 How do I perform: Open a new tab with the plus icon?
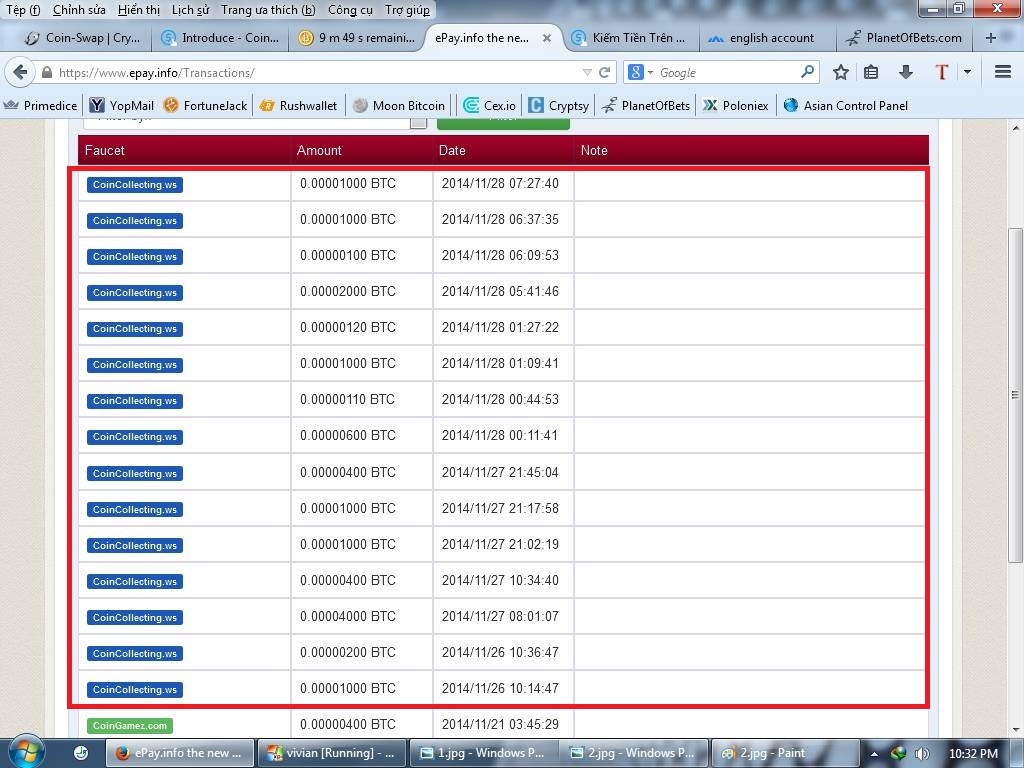[x=991, y=38]
